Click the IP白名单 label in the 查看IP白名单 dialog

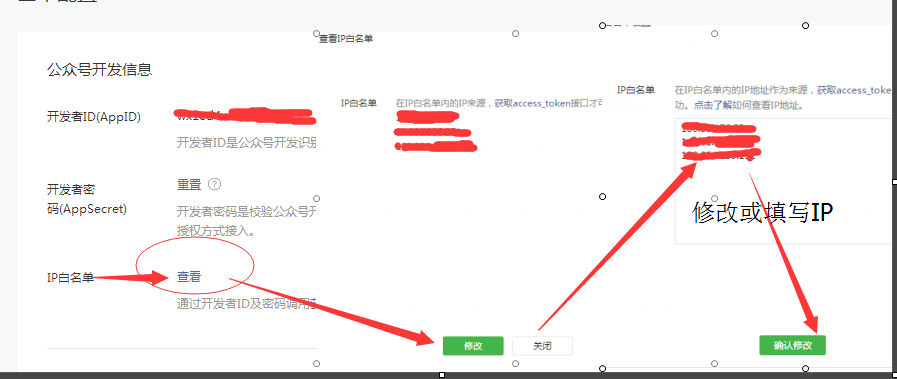pyautogui.click(x=359, y=103)
